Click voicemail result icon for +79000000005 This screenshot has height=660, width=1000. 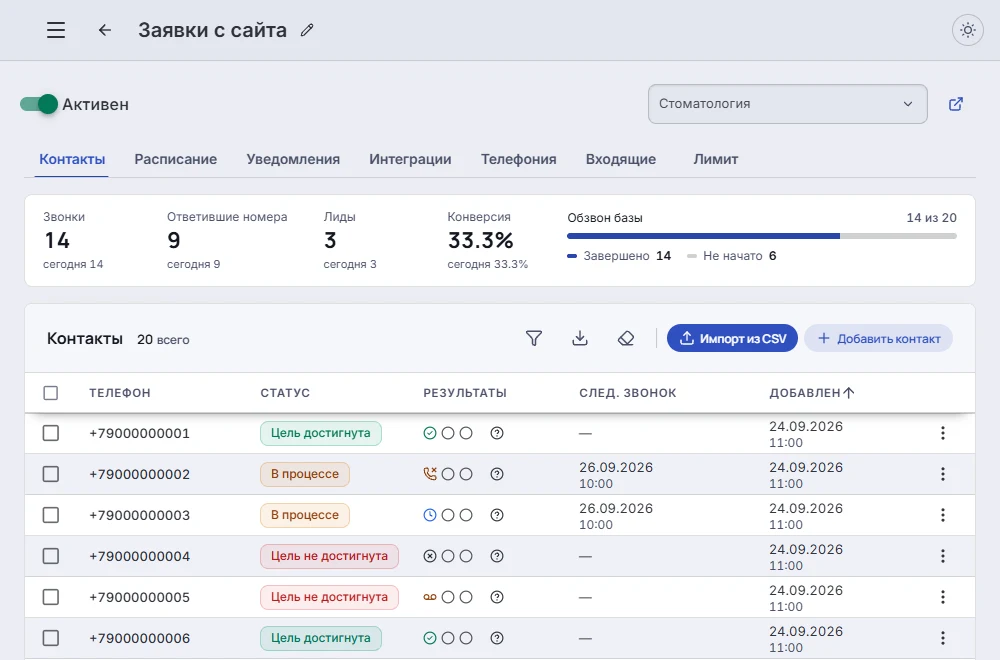(x=430, y=597)
